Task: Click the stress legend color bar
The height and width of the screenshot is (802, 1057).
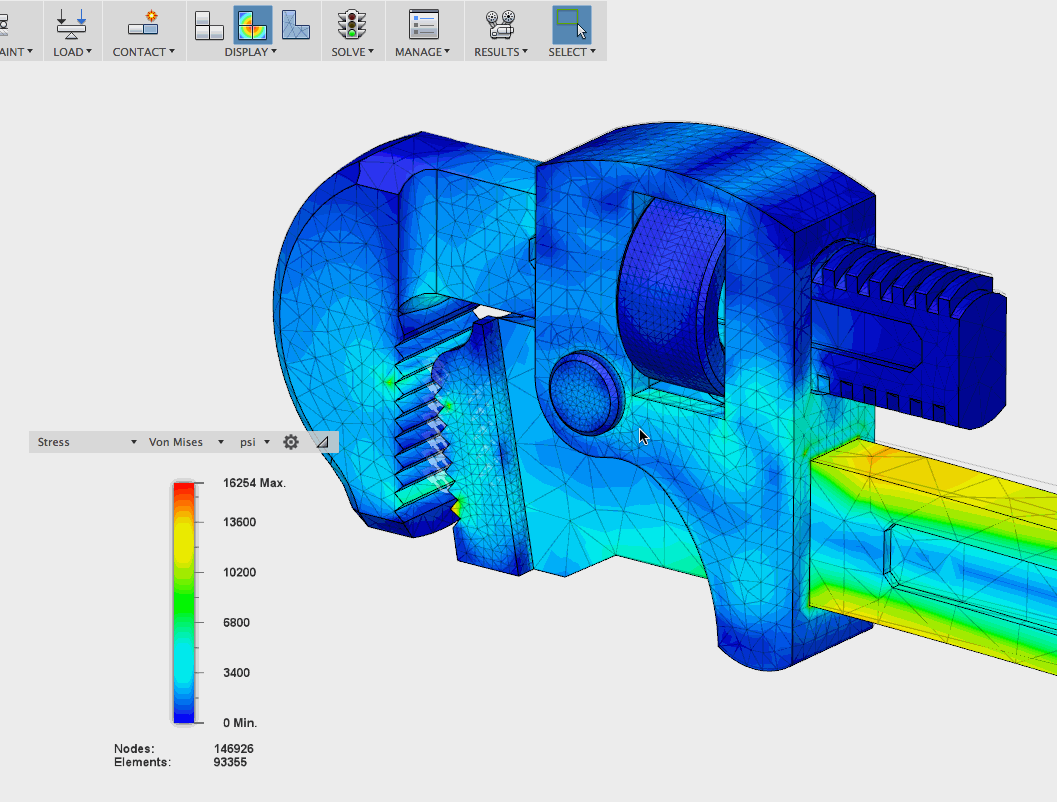Action: [183, 602]
